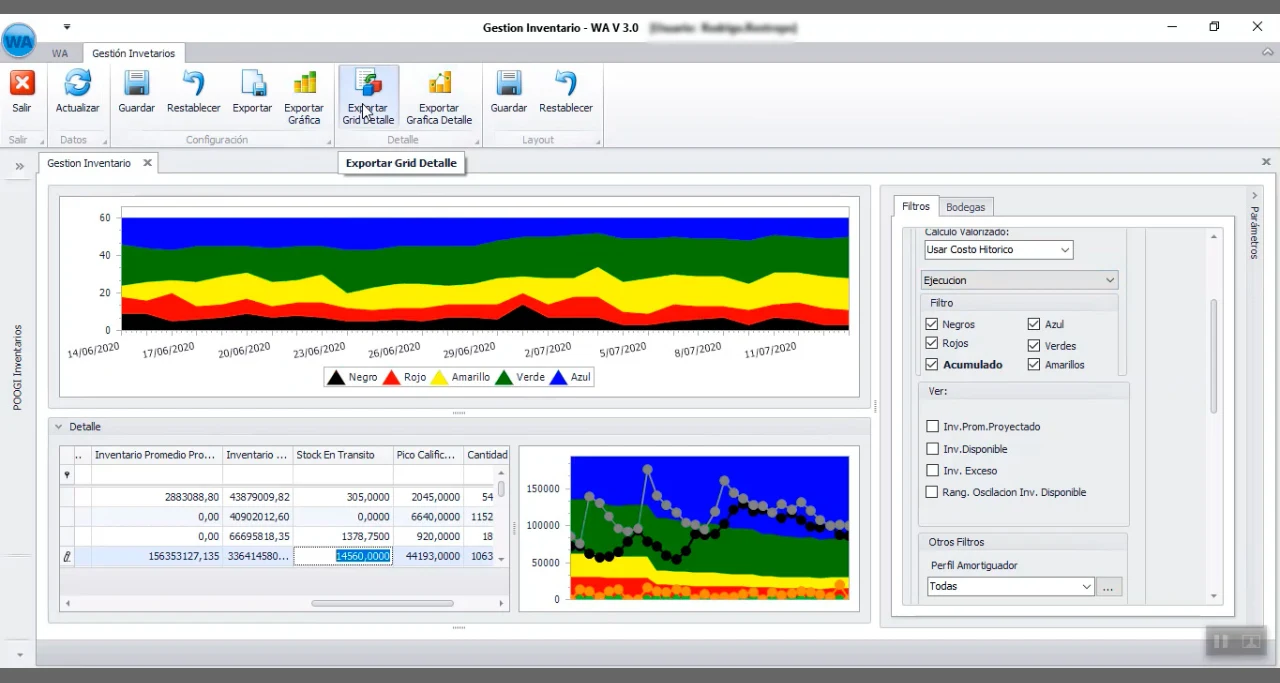The width and height of the screenshot is (1280, 683).
Task: Switch to the Bodegas tab
Action: tap(966, 207)
